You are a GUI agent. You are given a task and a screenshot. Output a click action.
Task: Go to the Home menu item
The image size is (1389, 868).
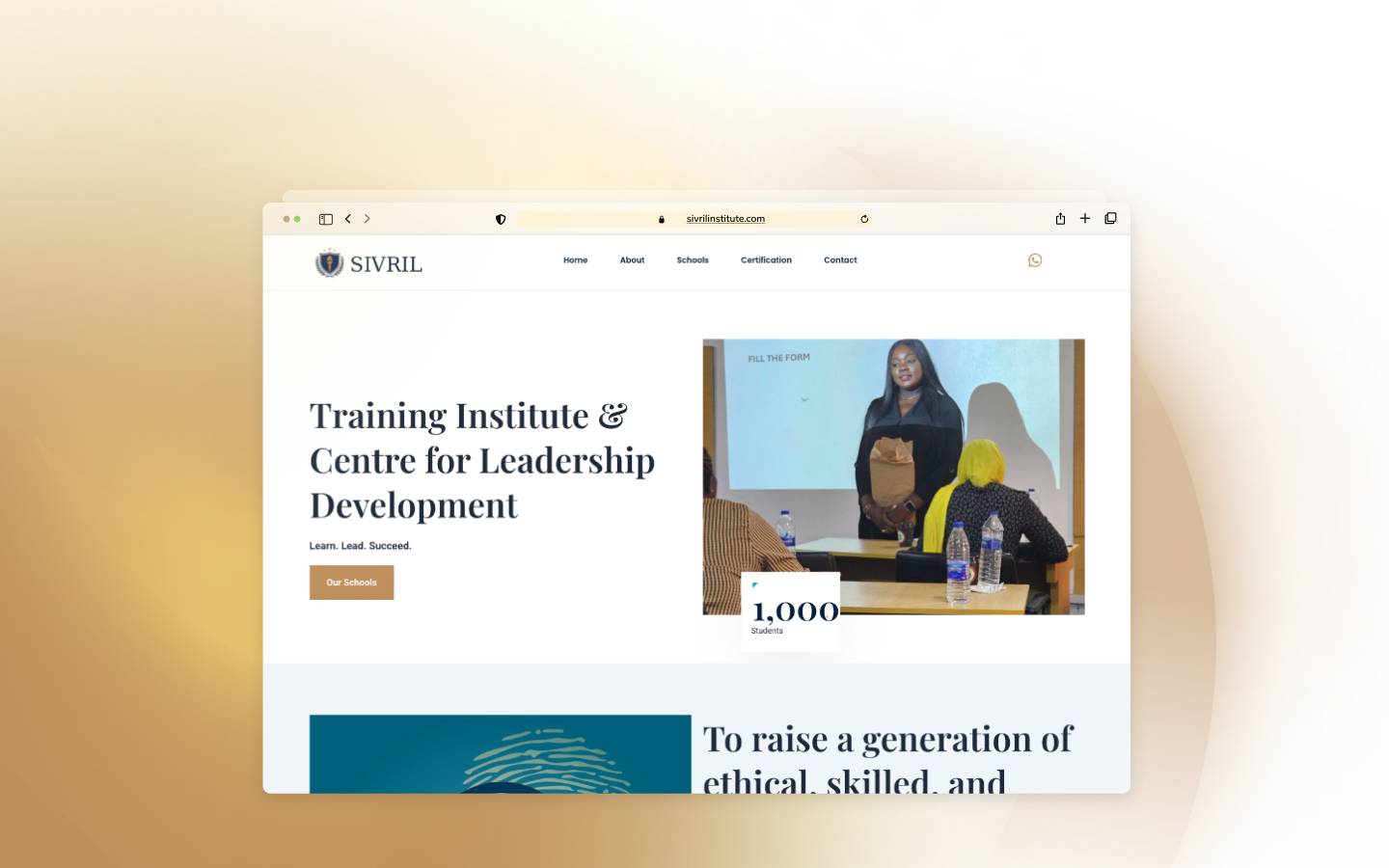click(575, 260)
